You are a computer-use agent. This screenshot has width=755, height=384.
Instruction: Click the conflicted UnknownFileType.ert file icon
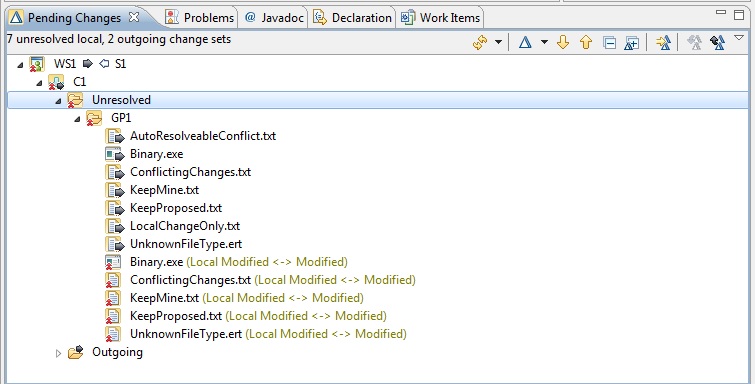113,334
